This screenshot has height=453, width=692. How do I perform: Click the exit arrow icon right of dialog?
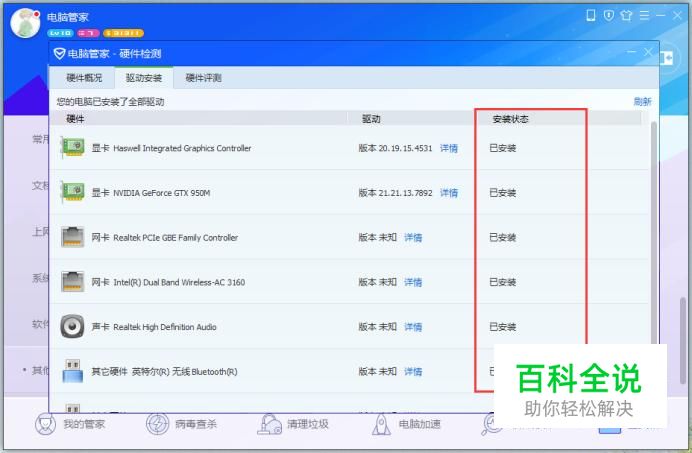tap(666, 58)
